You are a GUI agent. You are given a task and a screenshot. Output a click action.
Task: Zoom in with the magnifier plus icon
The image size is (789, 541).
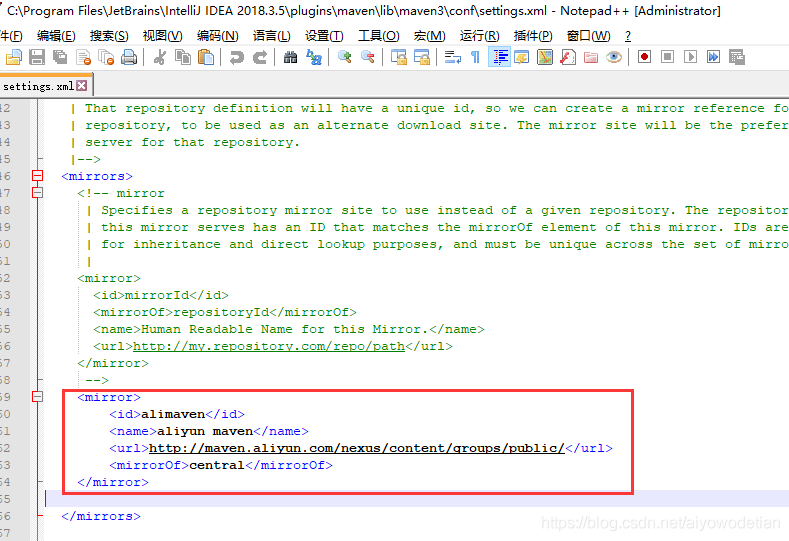[x=345, y=57]
